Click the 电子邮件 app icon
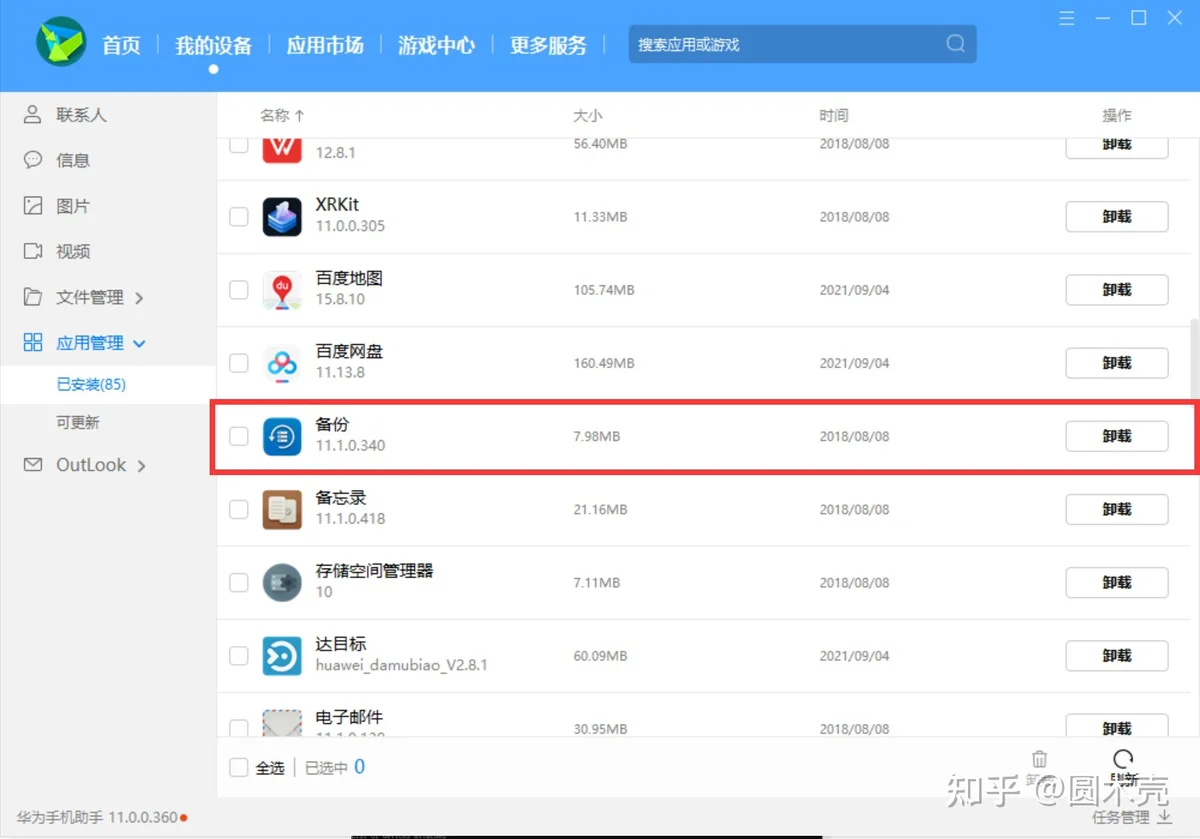The height and width of the screenshot is (839, 1200). [282, 723]
